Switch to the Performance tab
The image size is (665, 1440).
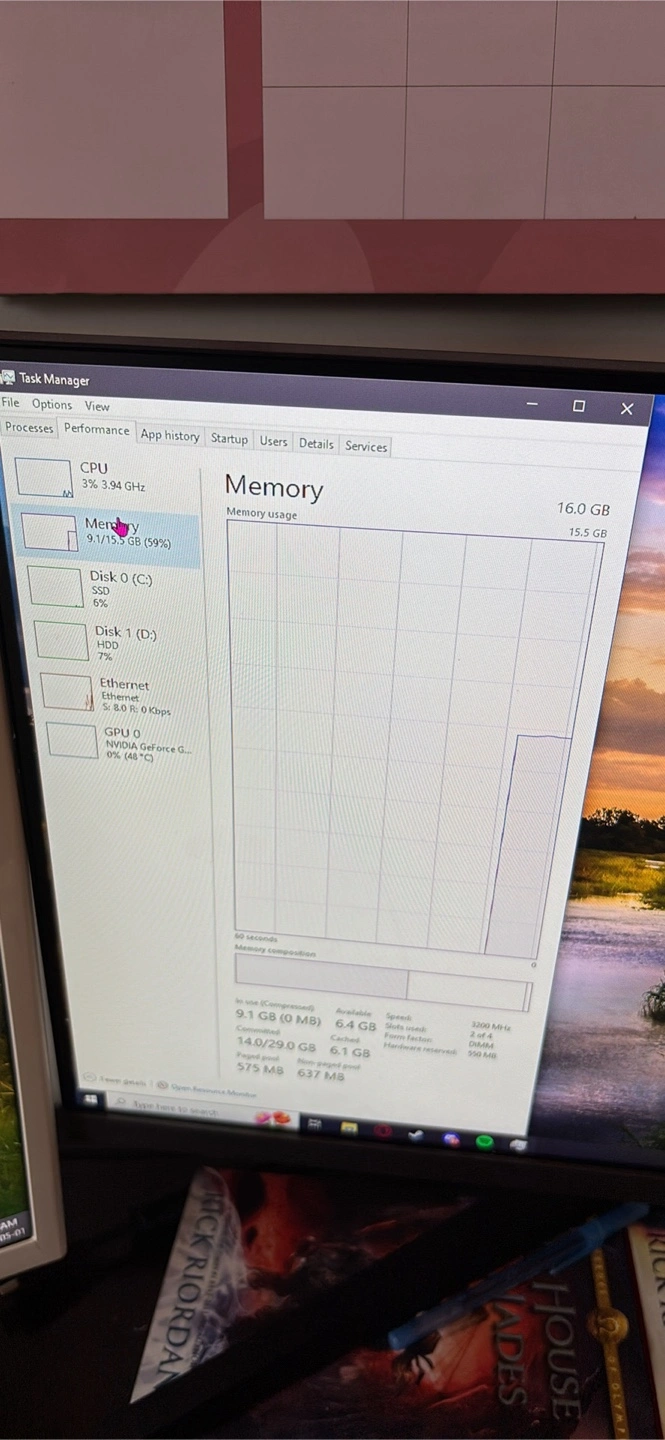click(97, 430)
